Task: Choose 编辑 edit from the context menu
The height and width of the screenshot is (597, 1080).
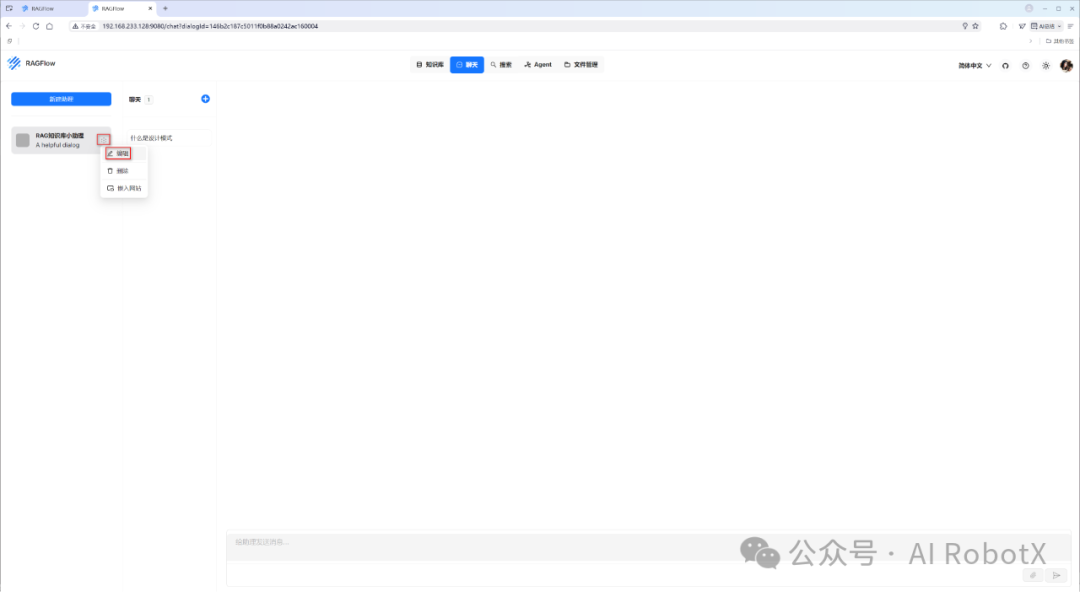Action: point(125,154)
